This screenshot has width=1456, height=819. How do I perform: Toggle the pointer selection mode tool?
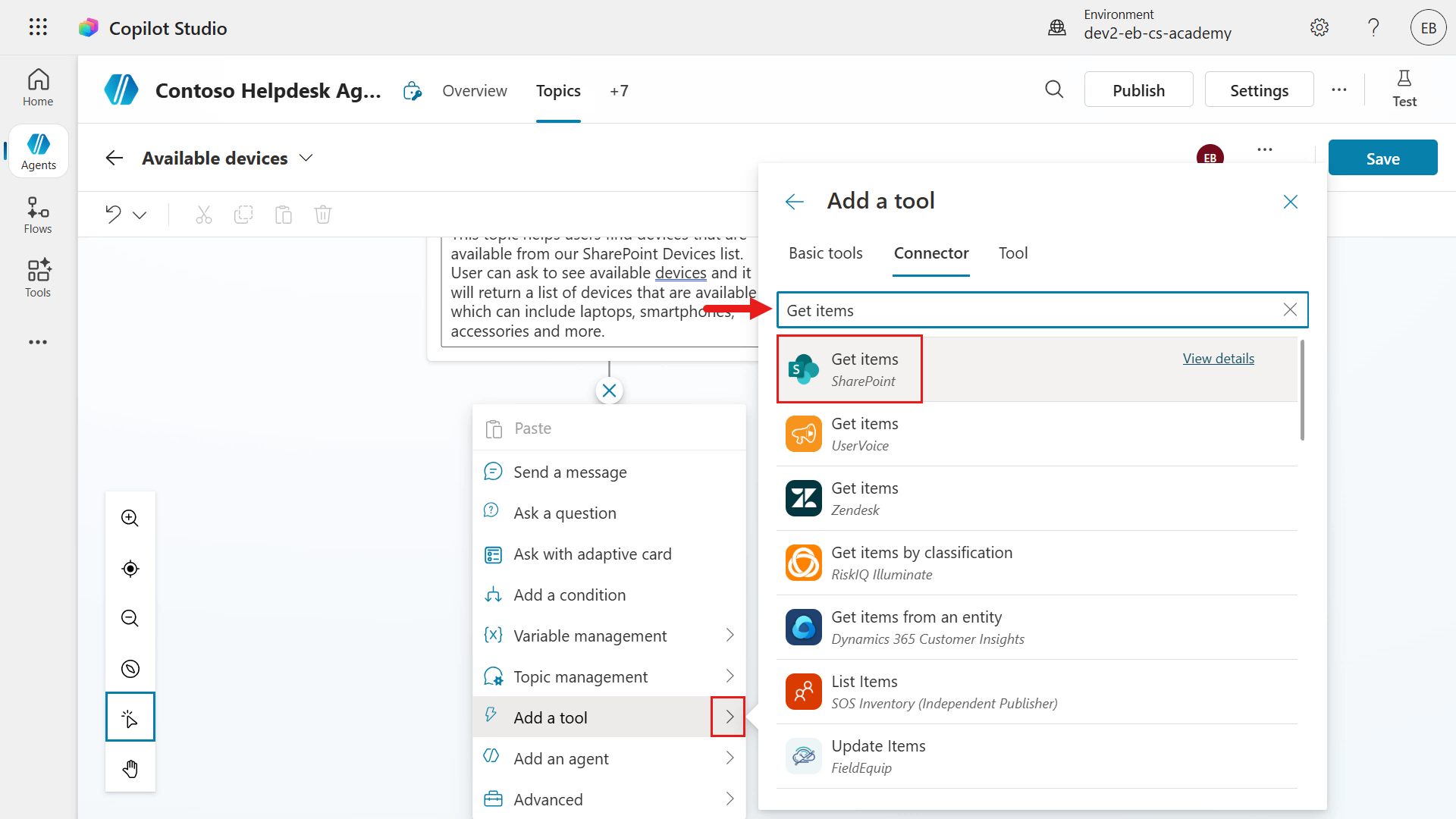coord(130,717)
